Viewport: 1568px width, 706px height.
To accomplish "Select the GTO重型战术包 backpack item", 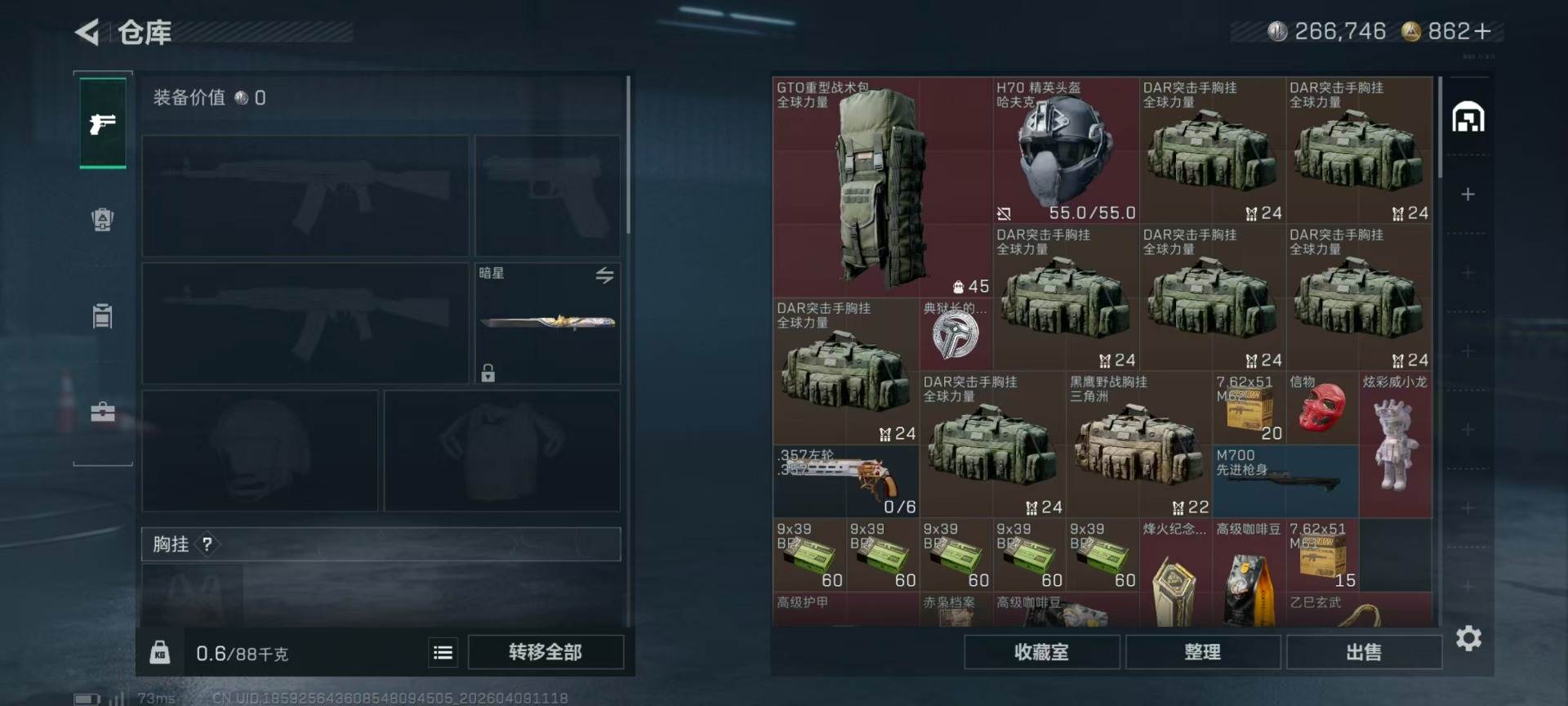I will click(883, 187).
